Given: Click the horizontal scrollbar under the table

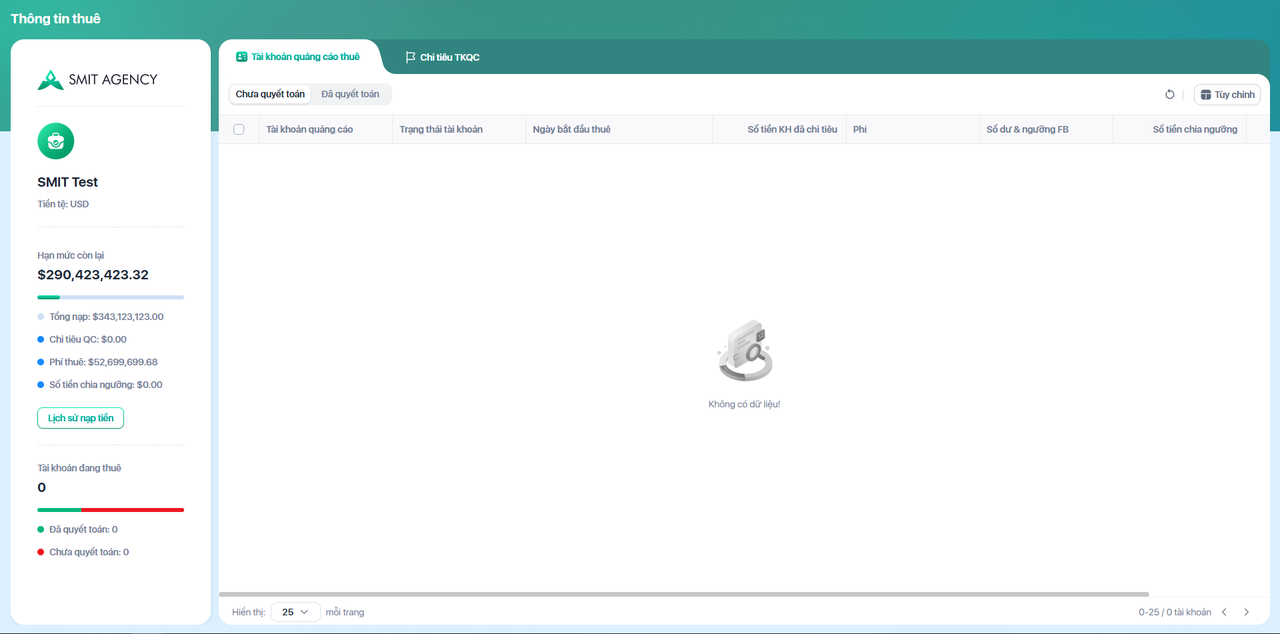Looking at the screenshot, I should pyautogui.click(x=684, y=594).
